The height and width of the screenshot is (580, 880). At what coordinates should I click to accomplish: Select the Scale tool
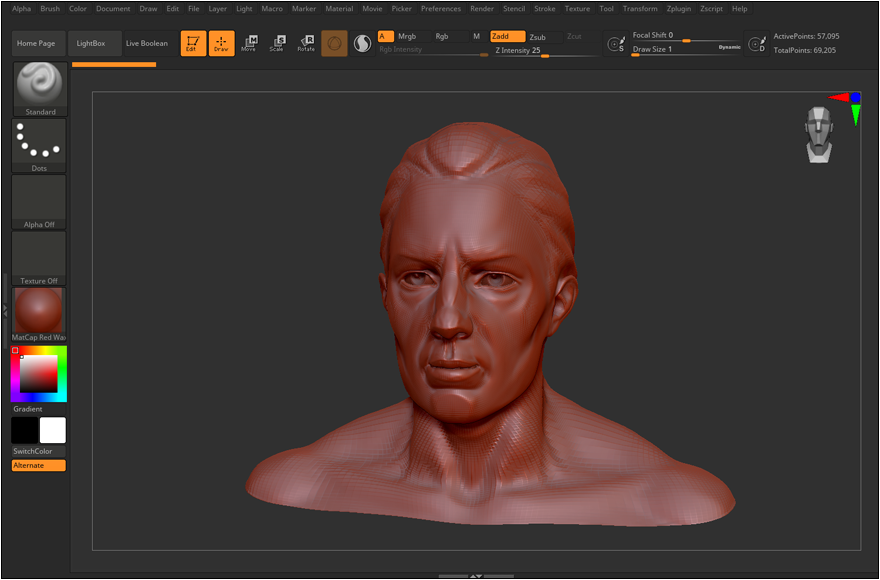[x=277, y=43]
